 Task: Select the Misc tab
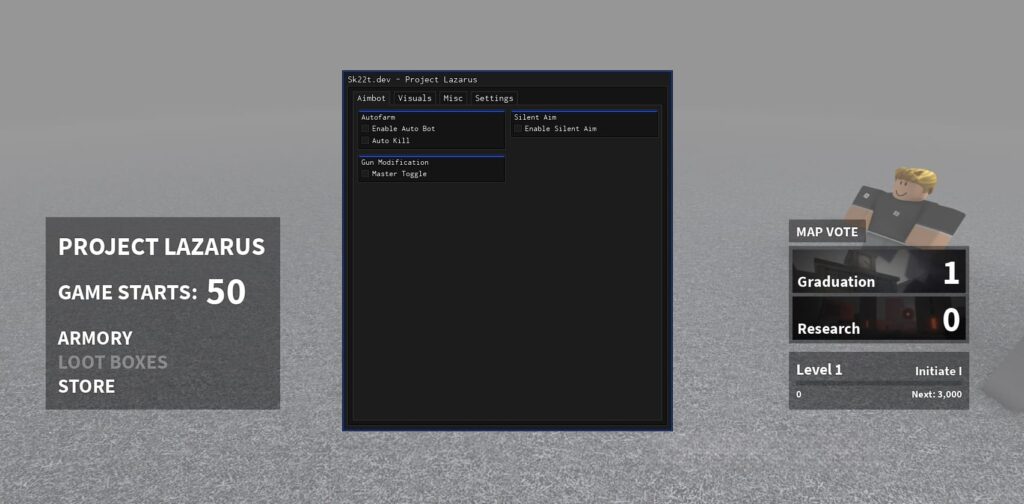453,98
